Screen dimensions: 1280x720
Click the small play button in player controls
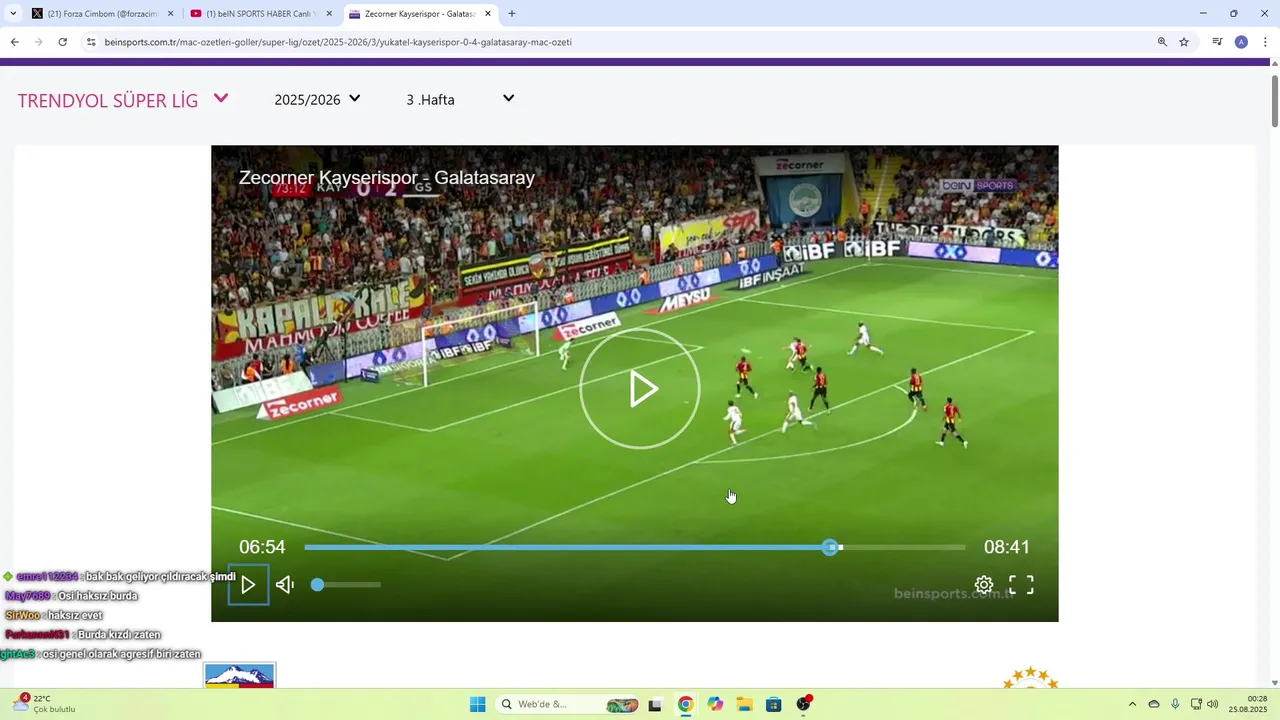tap(248, 585)
